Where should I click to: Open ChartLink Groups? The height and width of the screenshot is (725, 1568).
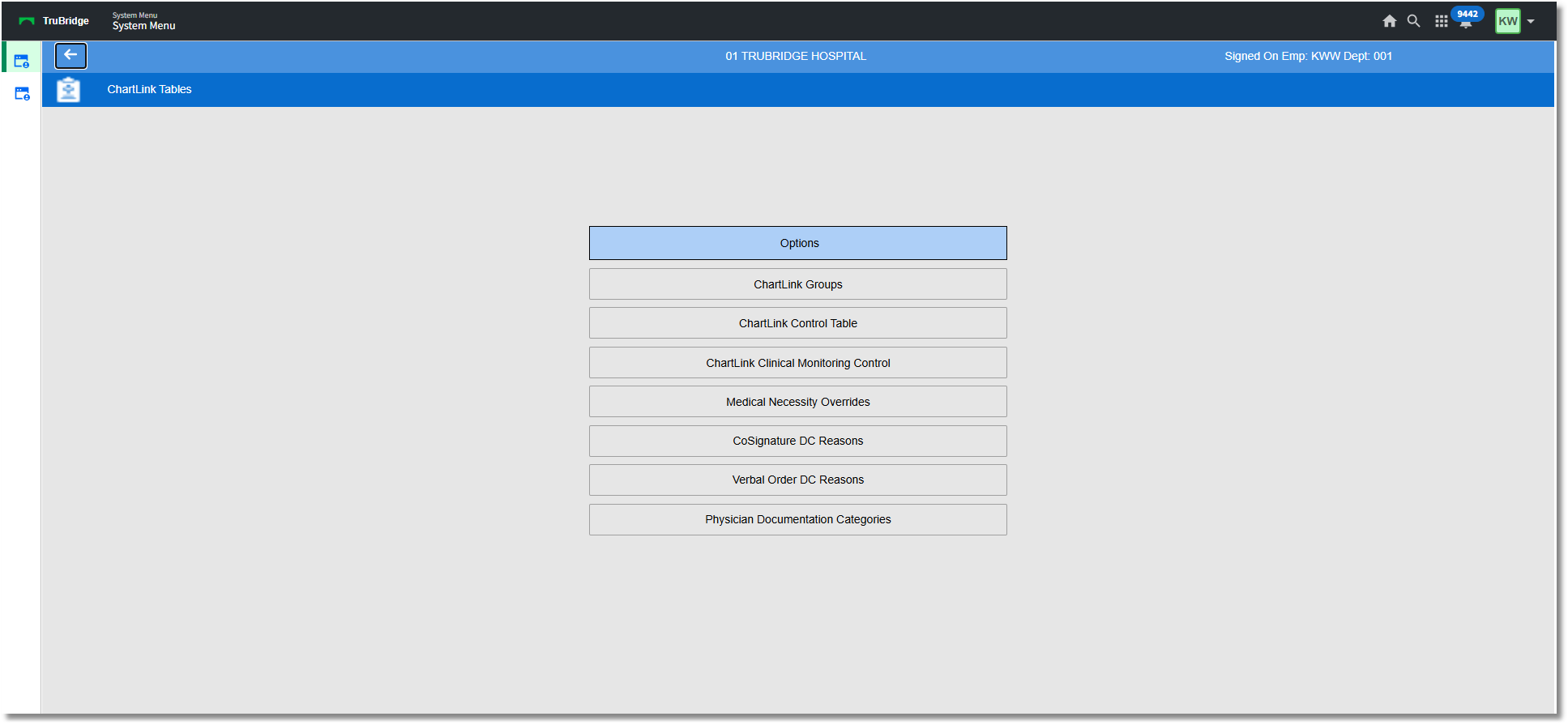tap(798, 284)
